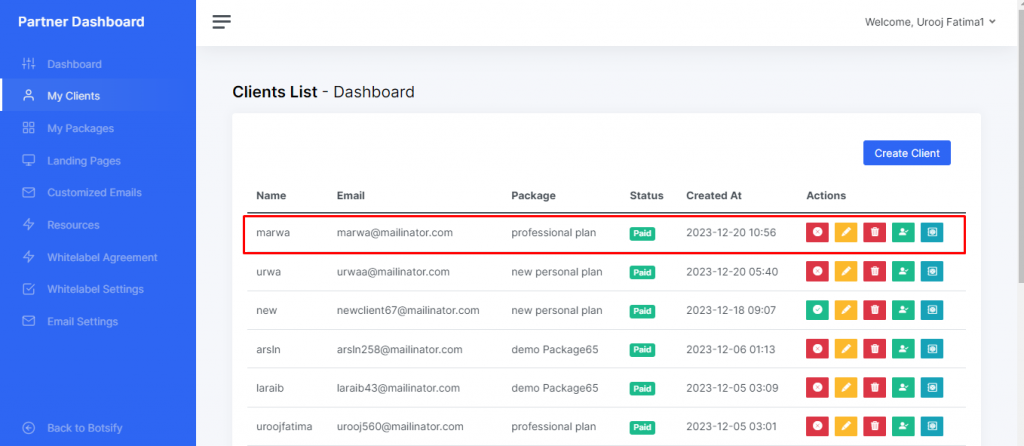Click the 2023-12-18 09:07 date cell
This screenshot has height=446, width=1024.
731,310
